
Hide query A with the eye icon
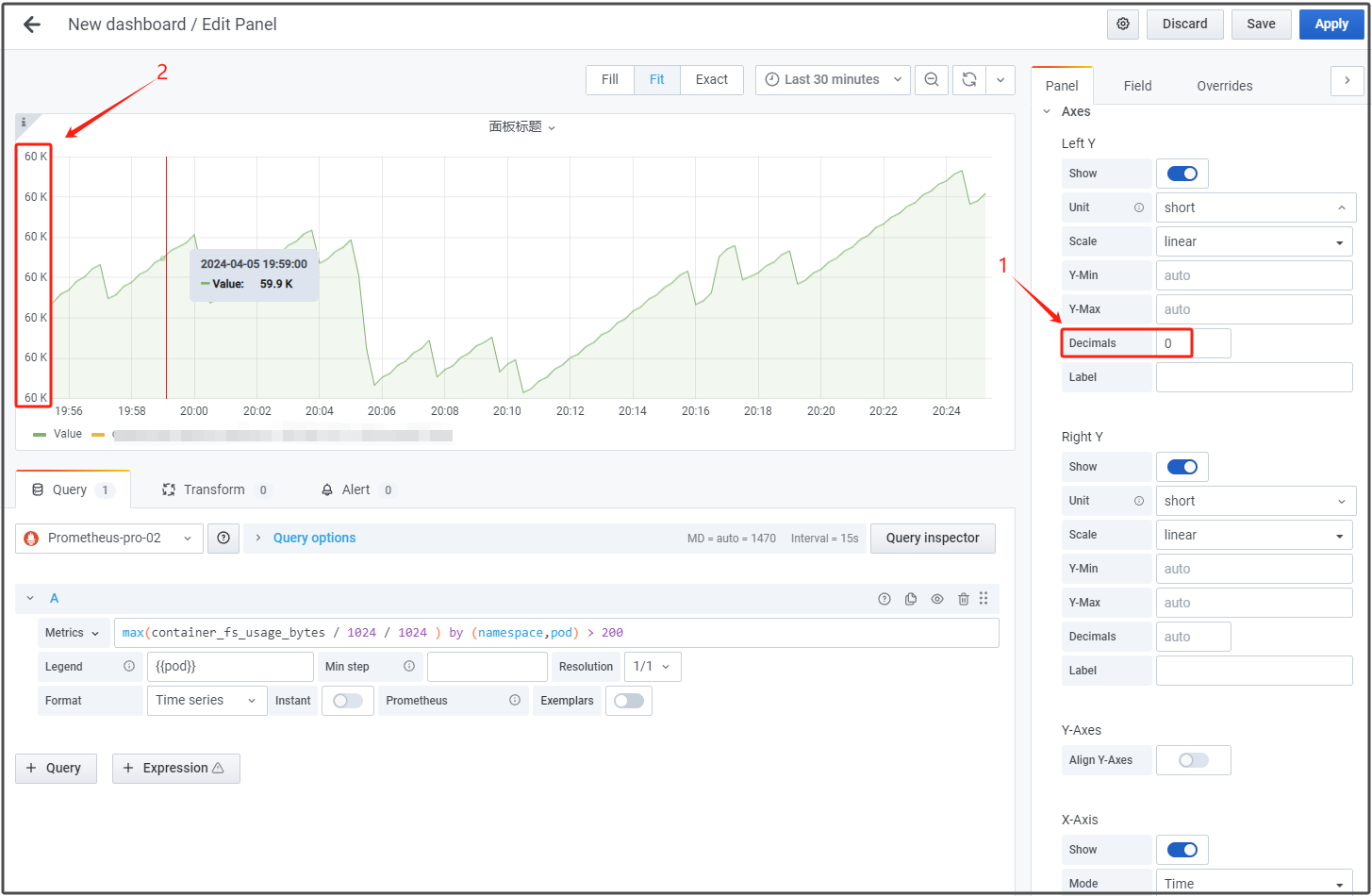pyautogui.click(x=937, y=599)
